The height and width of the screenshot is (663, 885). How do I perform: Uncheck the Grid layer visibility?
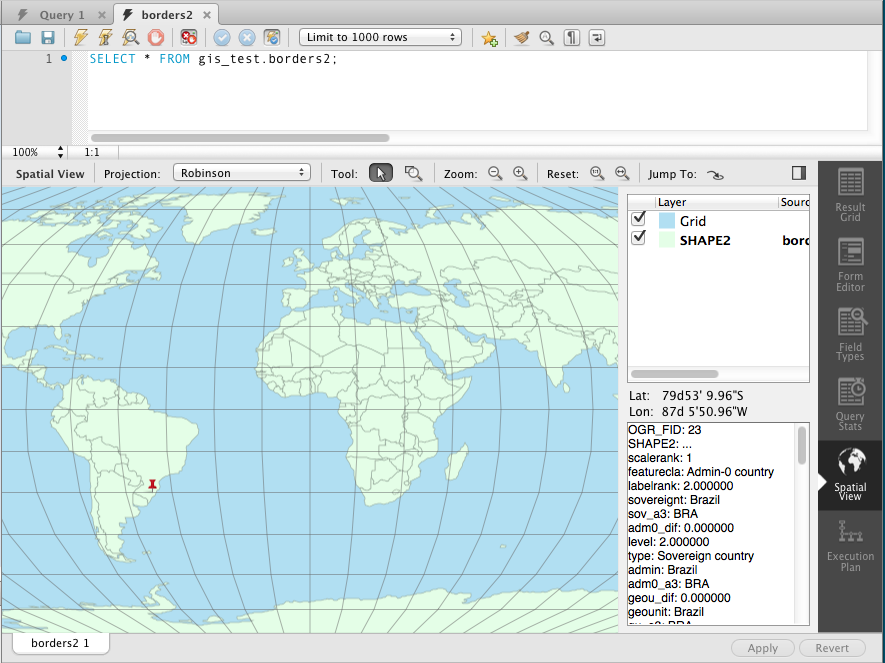pyautogui.click(x=638, y=218)
